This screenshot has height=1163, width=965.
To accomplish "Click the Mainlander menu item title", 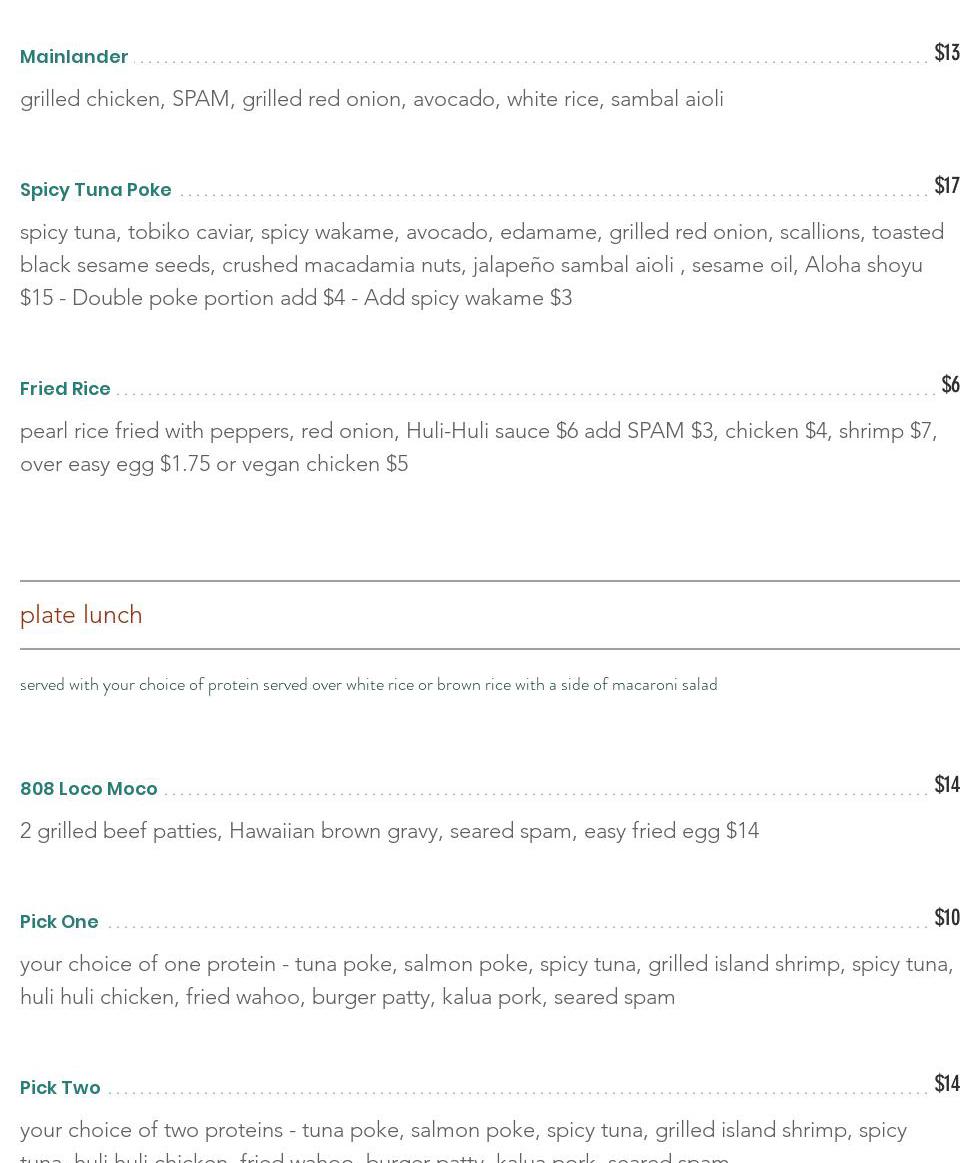I will point(73,56).
